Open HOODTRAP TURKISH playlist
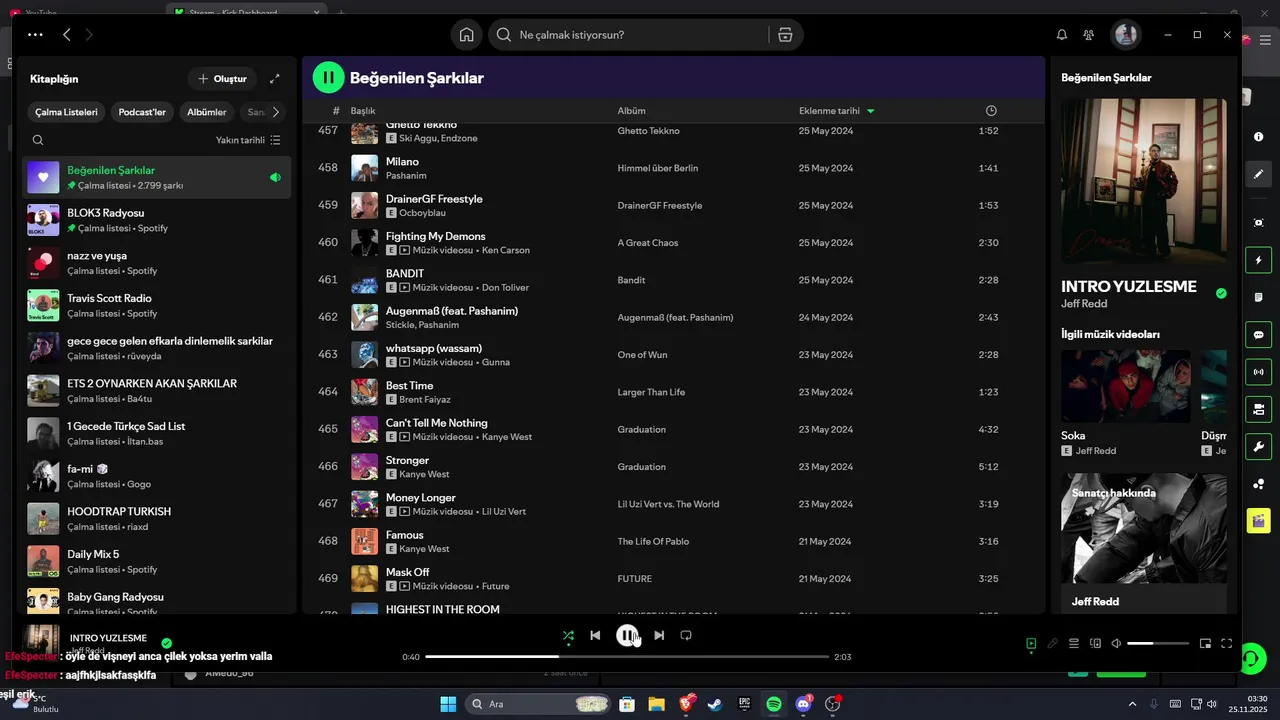Image resolution: width=1280 pixels, height=720 pixels. [x=157, y=518]
